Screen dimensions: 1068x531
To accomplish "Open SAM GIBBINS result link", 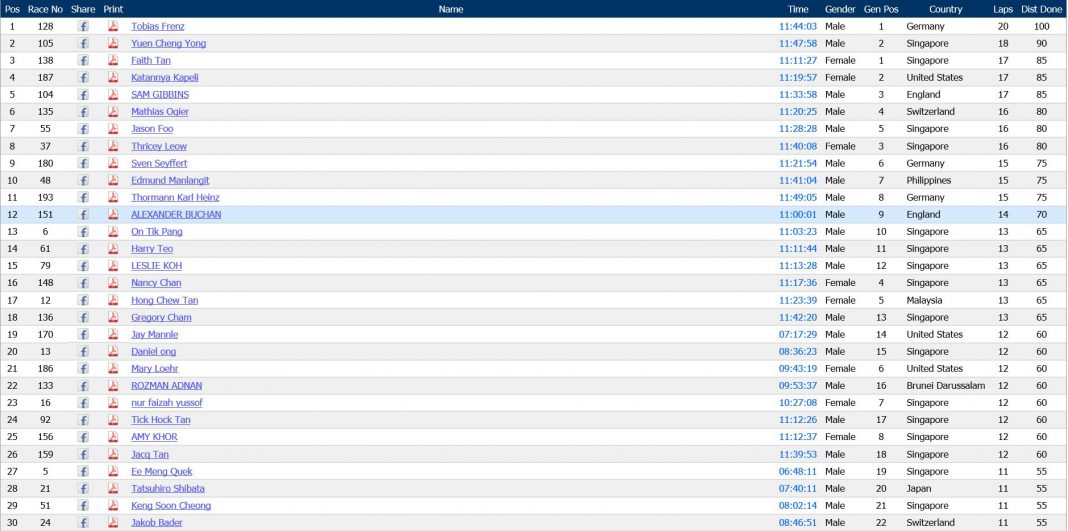I will tap(160, 94).
